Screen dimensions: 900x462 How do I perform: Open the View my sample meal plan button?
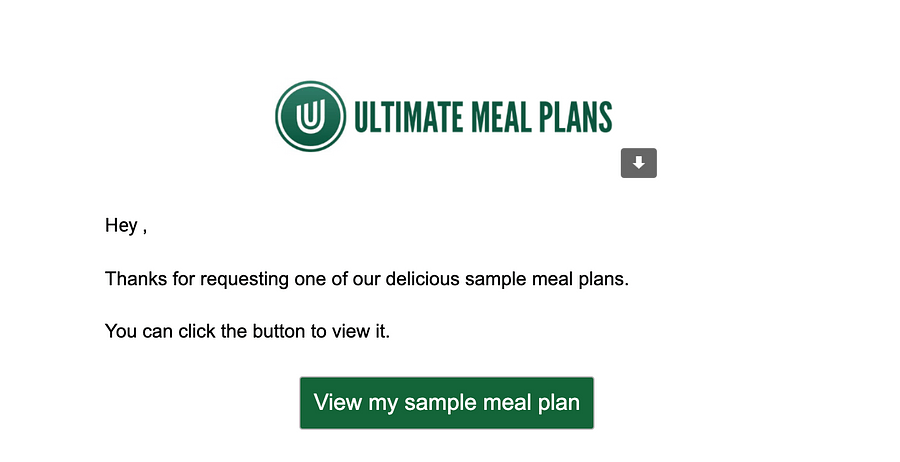[x=447, y=403]
